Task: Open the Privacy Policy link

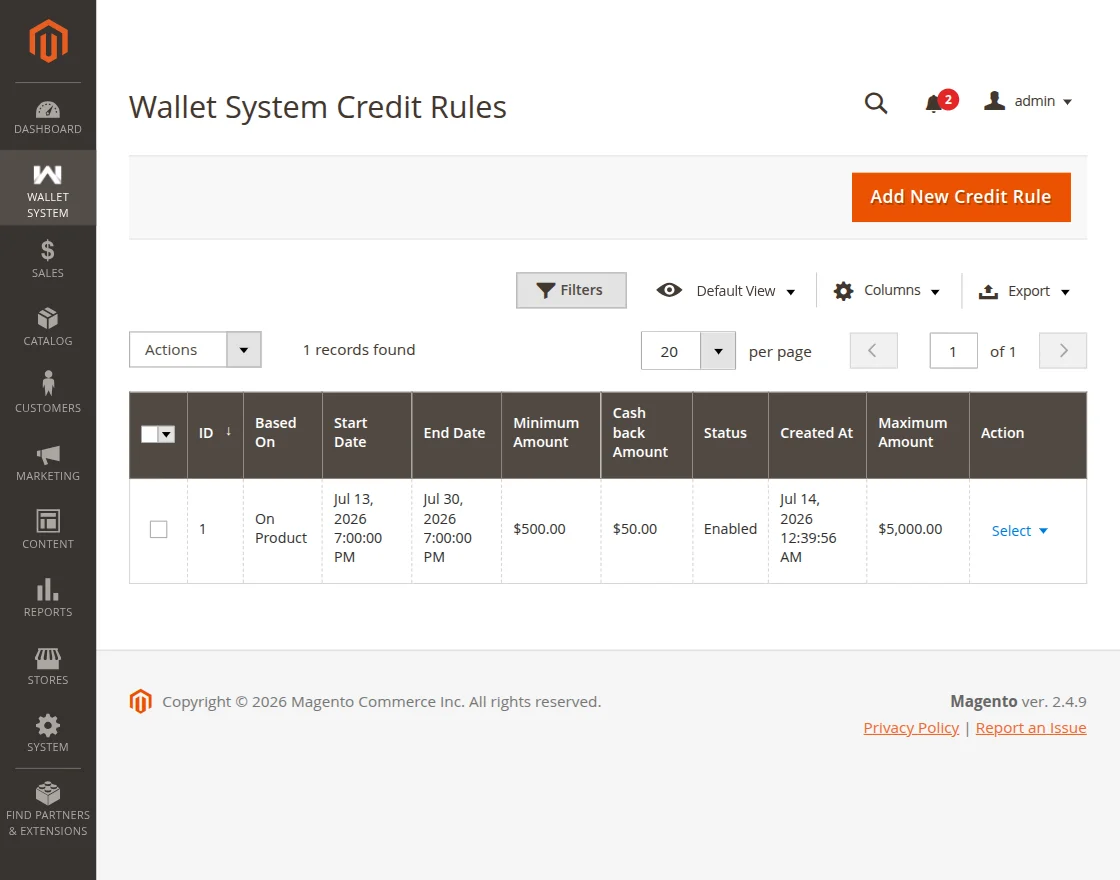Action: coord(911,728)
